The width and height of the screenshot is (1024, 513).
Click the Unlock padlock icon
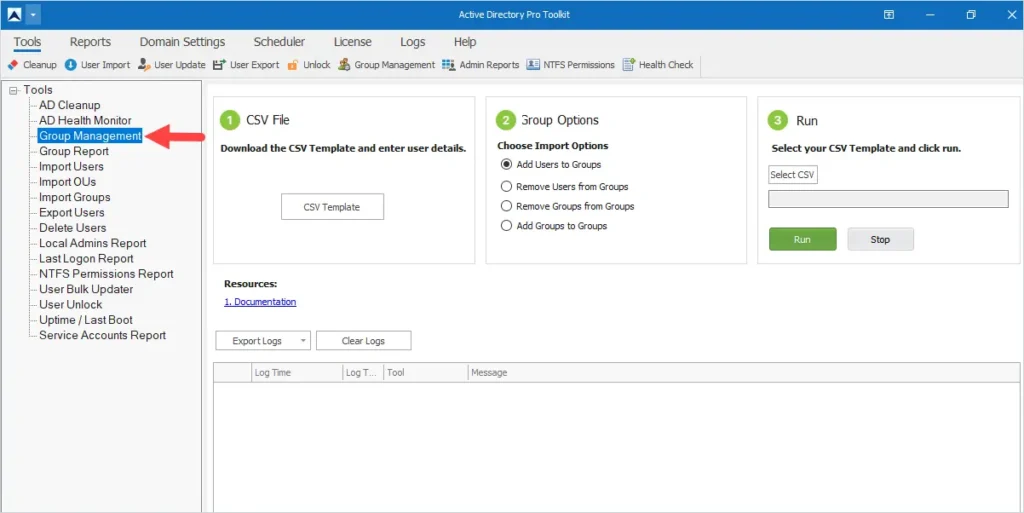coord(293,65)
